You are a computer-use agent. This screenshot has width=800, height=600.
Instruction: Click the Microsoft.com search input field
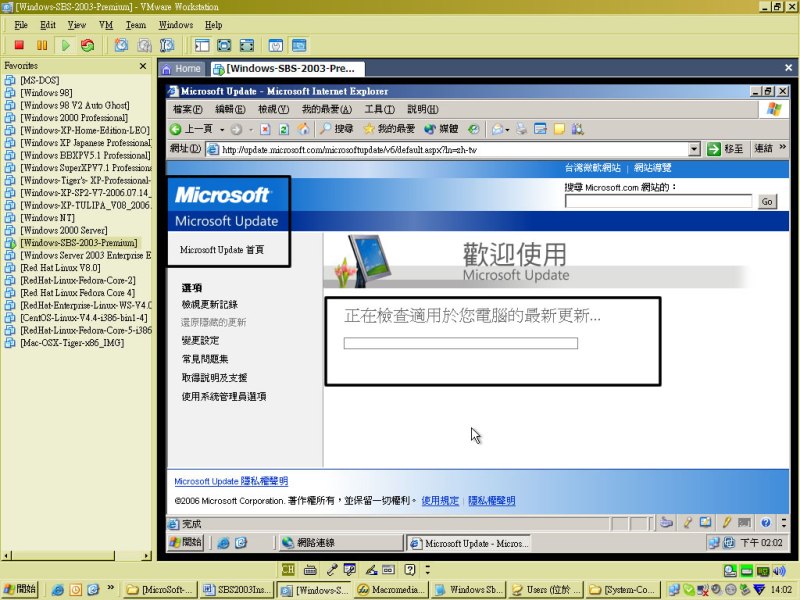click(658, 201)
